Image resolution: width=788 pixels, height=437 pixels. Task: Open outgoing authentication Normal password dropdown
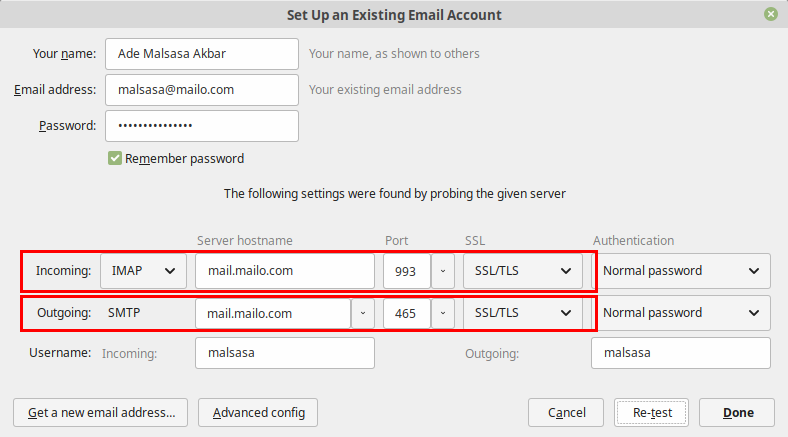pyautogui.click(x=681, y=313)
